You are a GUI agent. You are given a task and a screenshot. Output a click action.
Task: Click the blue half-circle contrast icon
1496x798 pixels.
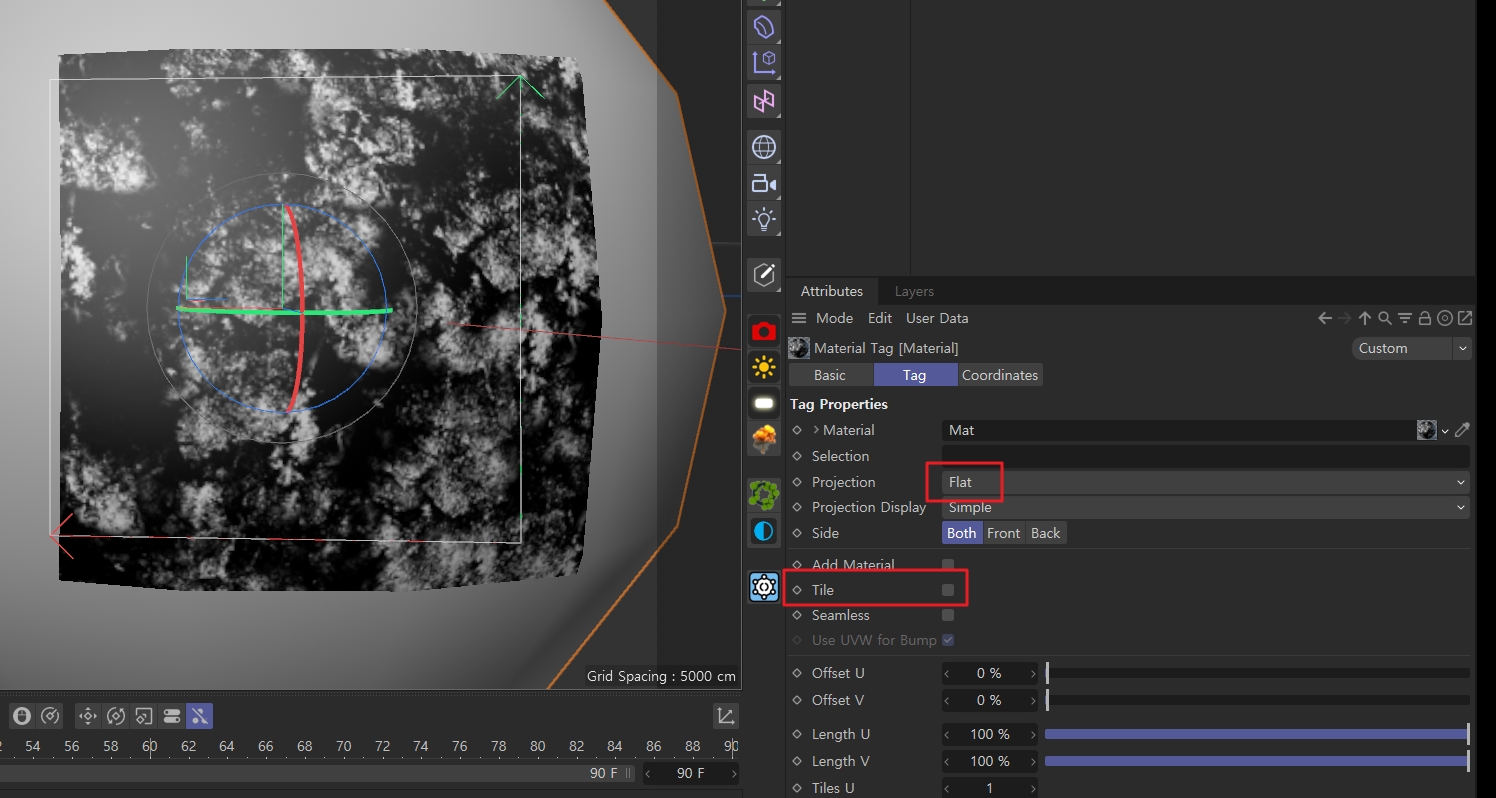(764, 531)
